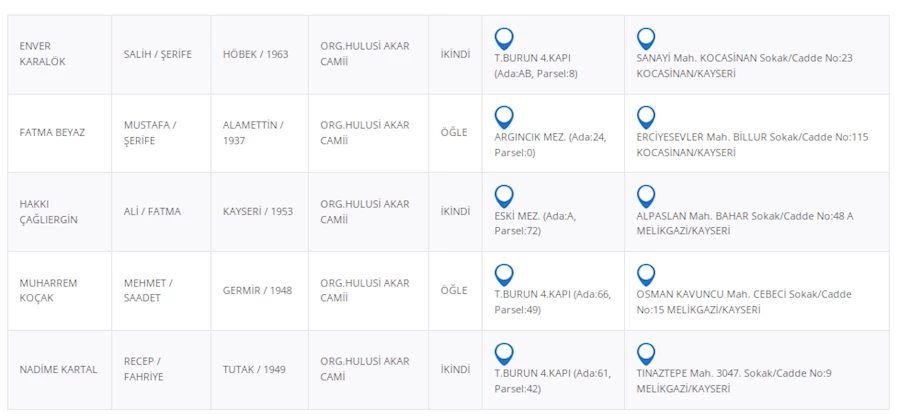Screen dimensions: 898x420
Task: Click location pin for T.BURUN 4.KAPI Ada:66
Action: click(x=504, y=274)
